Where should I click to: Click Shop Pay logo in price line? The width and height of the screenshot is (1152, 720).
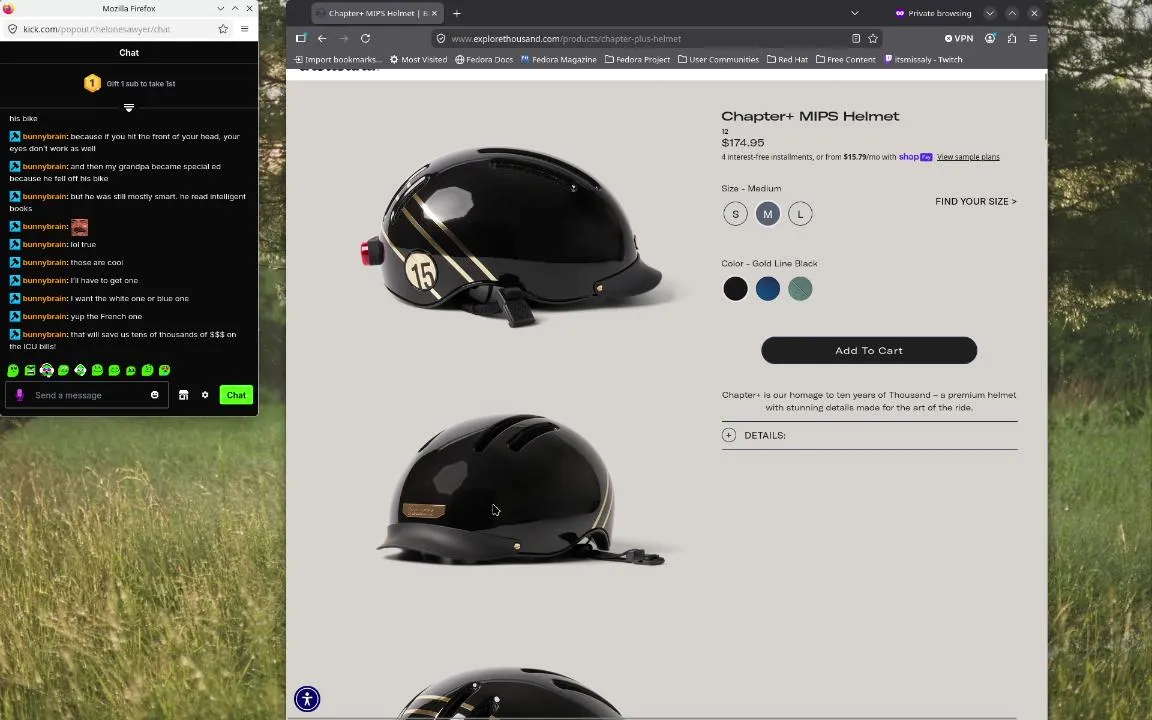click(x=915, y=156)
